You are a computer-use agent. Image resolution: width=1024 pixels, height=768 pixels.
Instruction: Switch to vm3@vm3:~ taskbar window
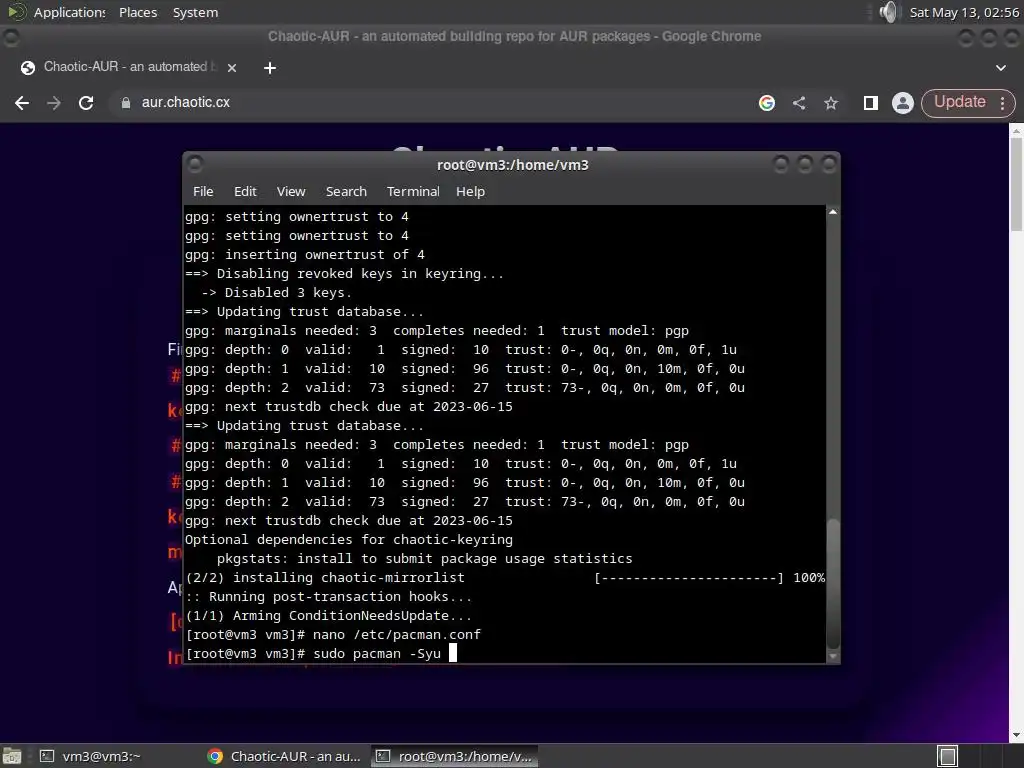click(x=90, y=756)
